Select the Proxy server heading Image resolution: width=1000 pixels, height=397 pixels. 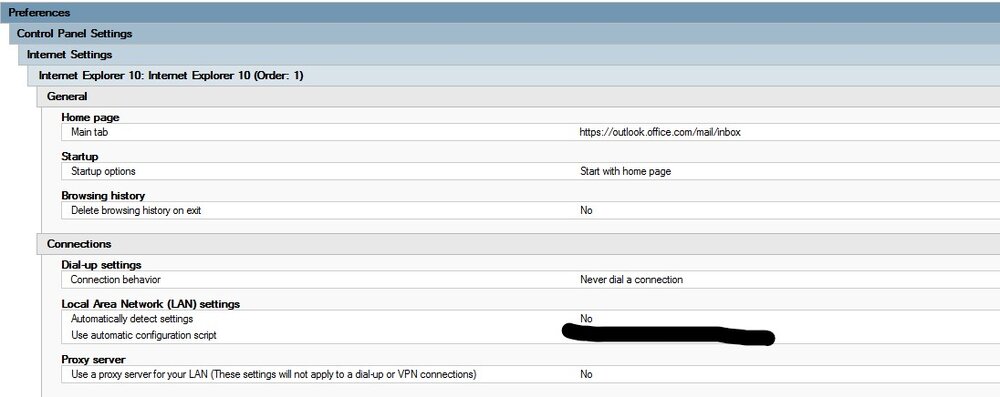pyautogui.click(x=93, y=359)
